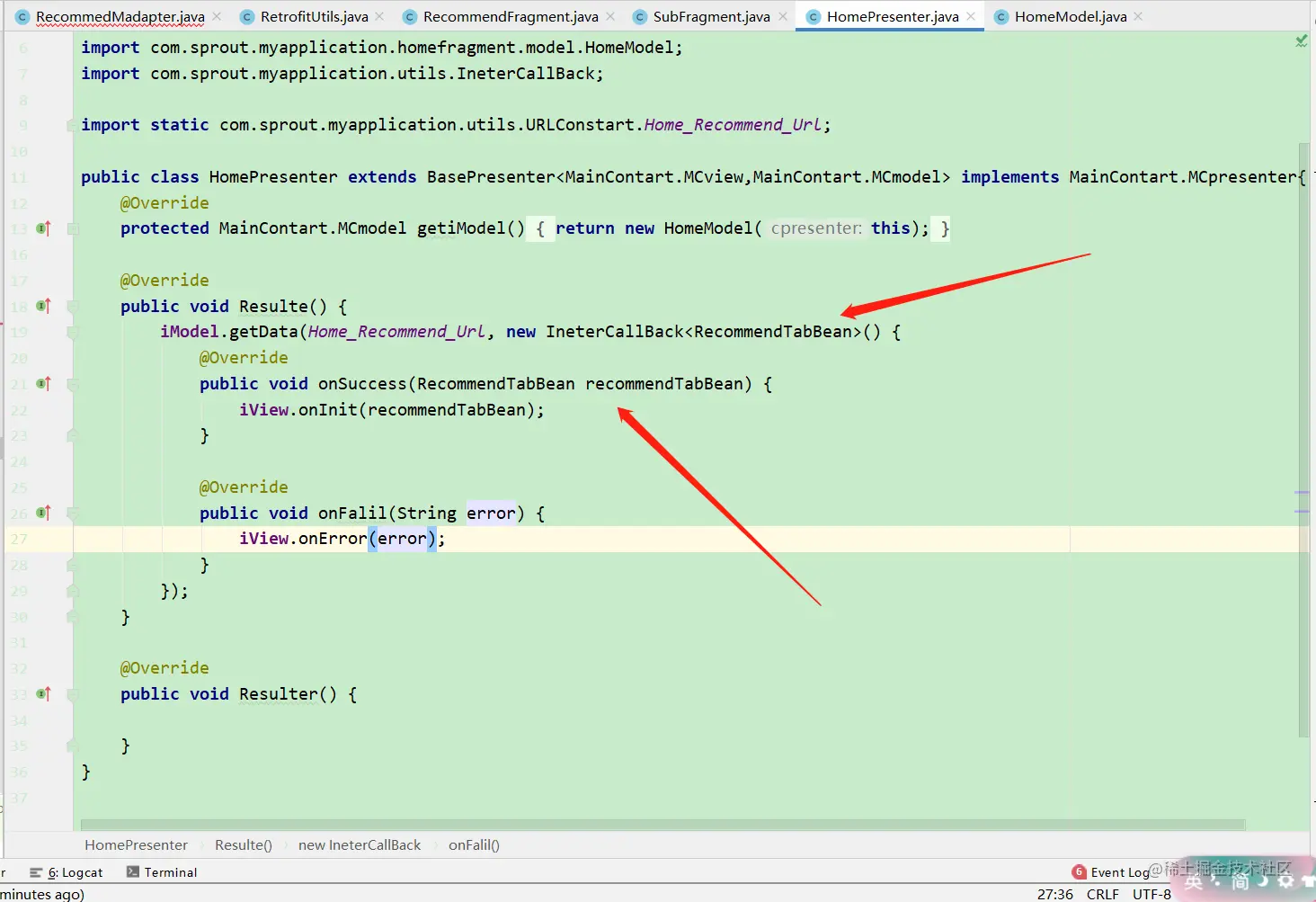Collapse the onFalil method fold marker

pyautogui.click(x=73, y=514)
